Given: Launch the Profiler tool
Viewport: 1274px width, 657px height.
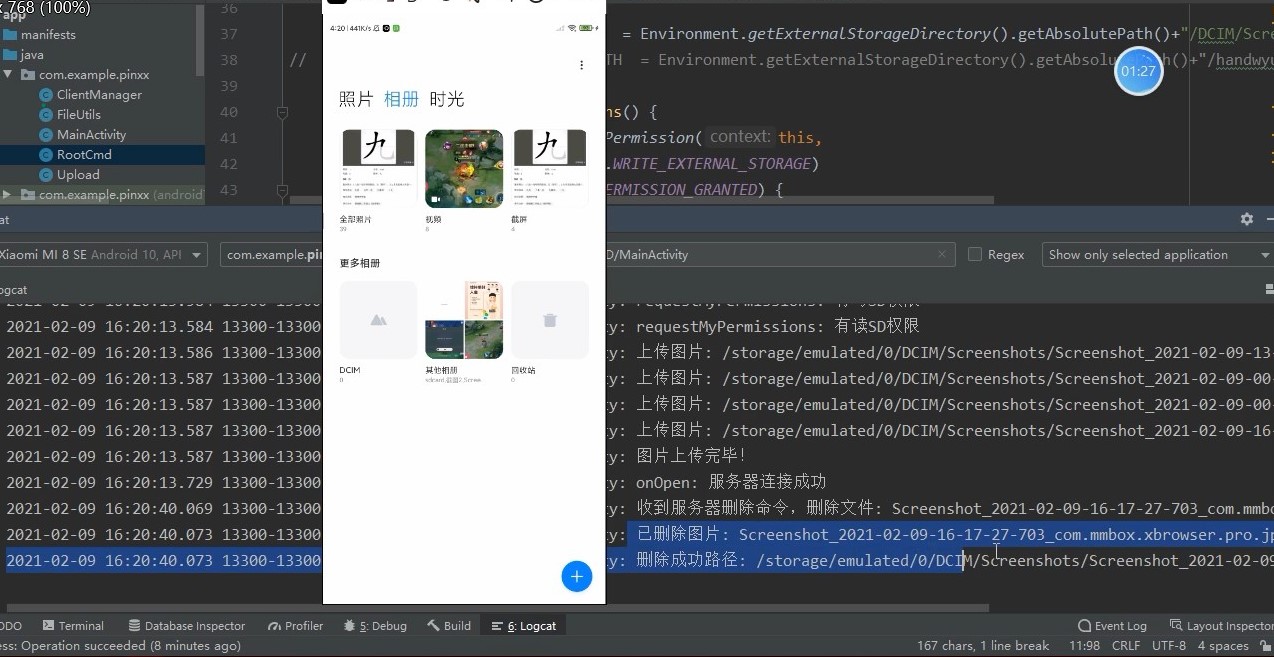Looking at the screenshot, I should click(x=295, y=625).
